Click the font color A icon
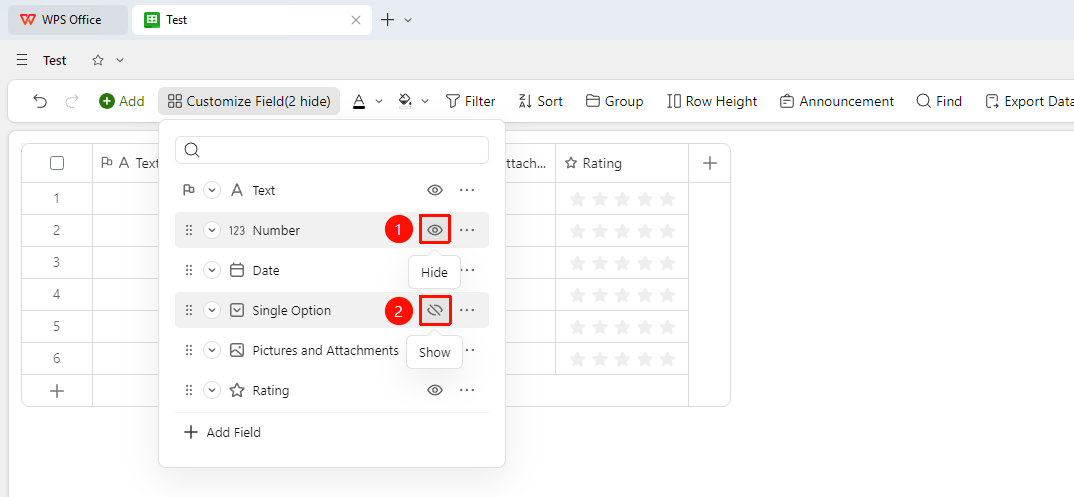 point(358,101)
